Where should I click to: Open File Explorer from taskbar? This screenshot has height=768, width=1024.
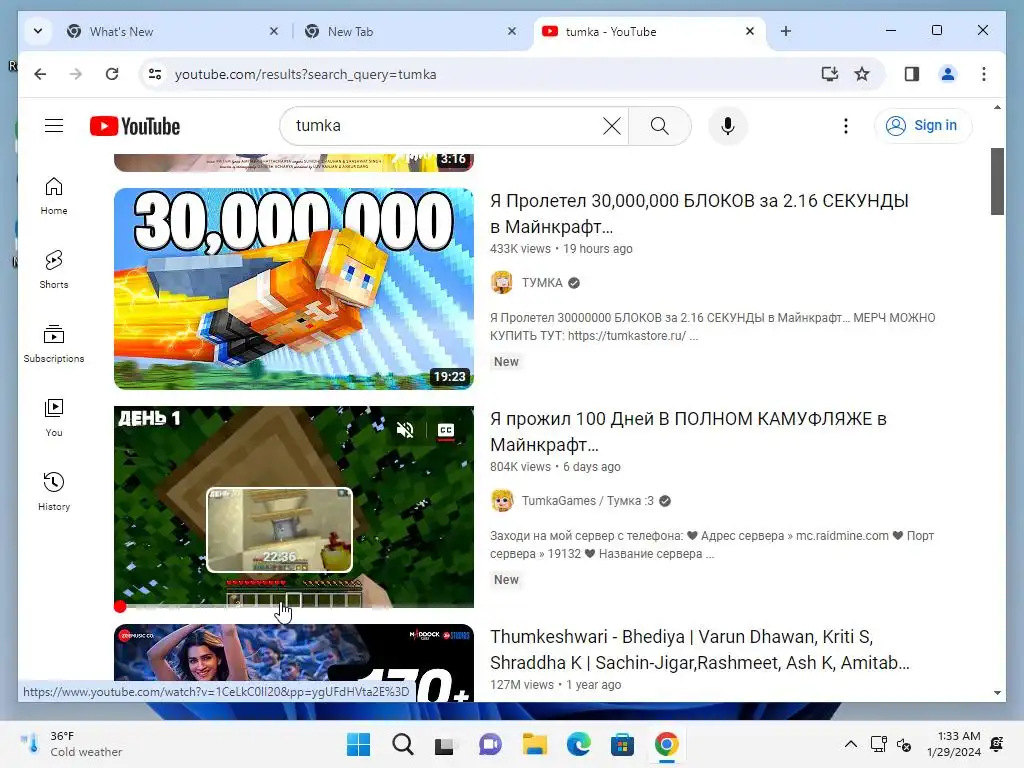point(534,744)
